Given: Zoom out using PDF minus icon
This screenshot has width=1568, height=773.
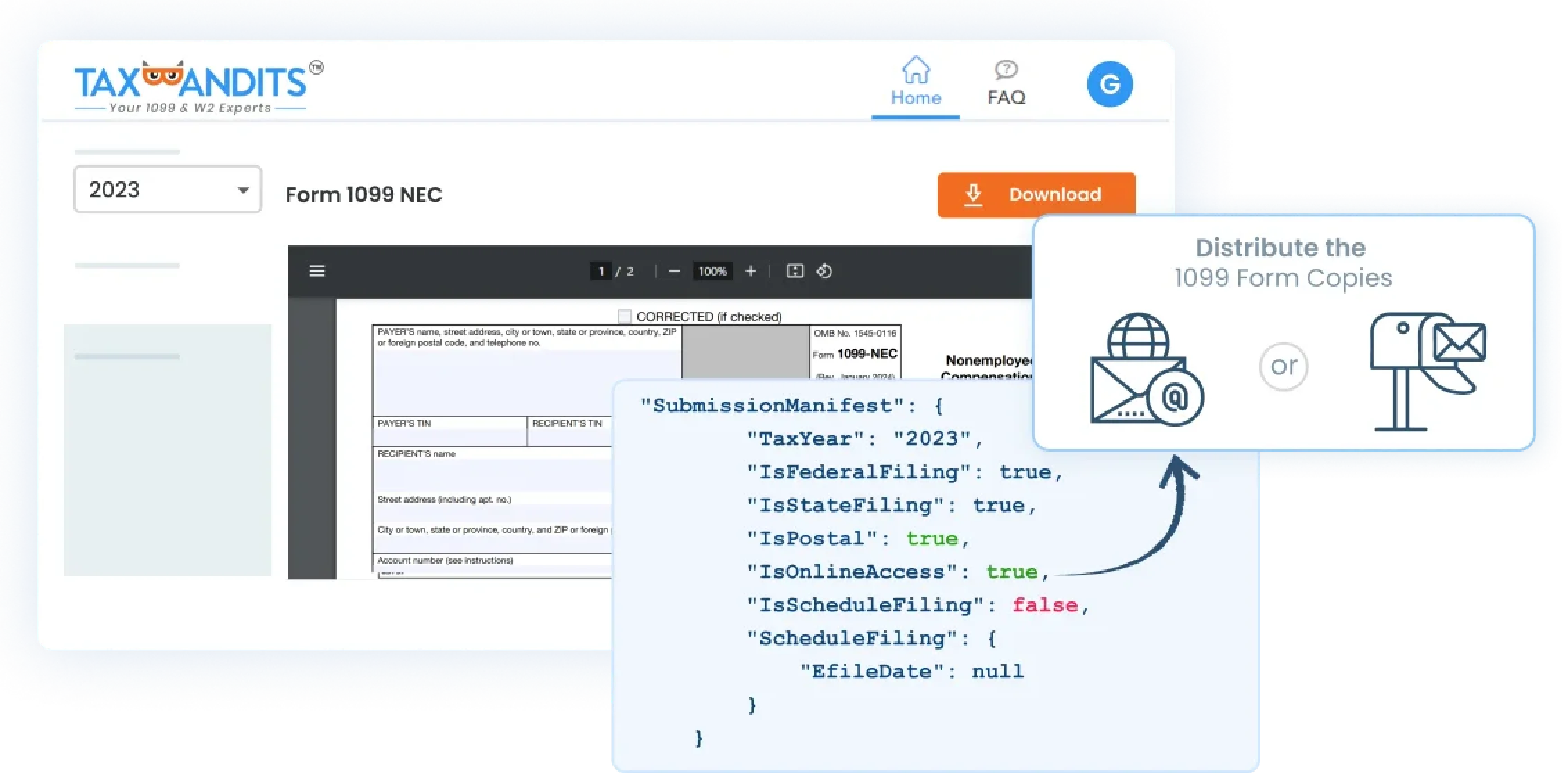Looking at the screenshot, I should (x=674, y=272).
